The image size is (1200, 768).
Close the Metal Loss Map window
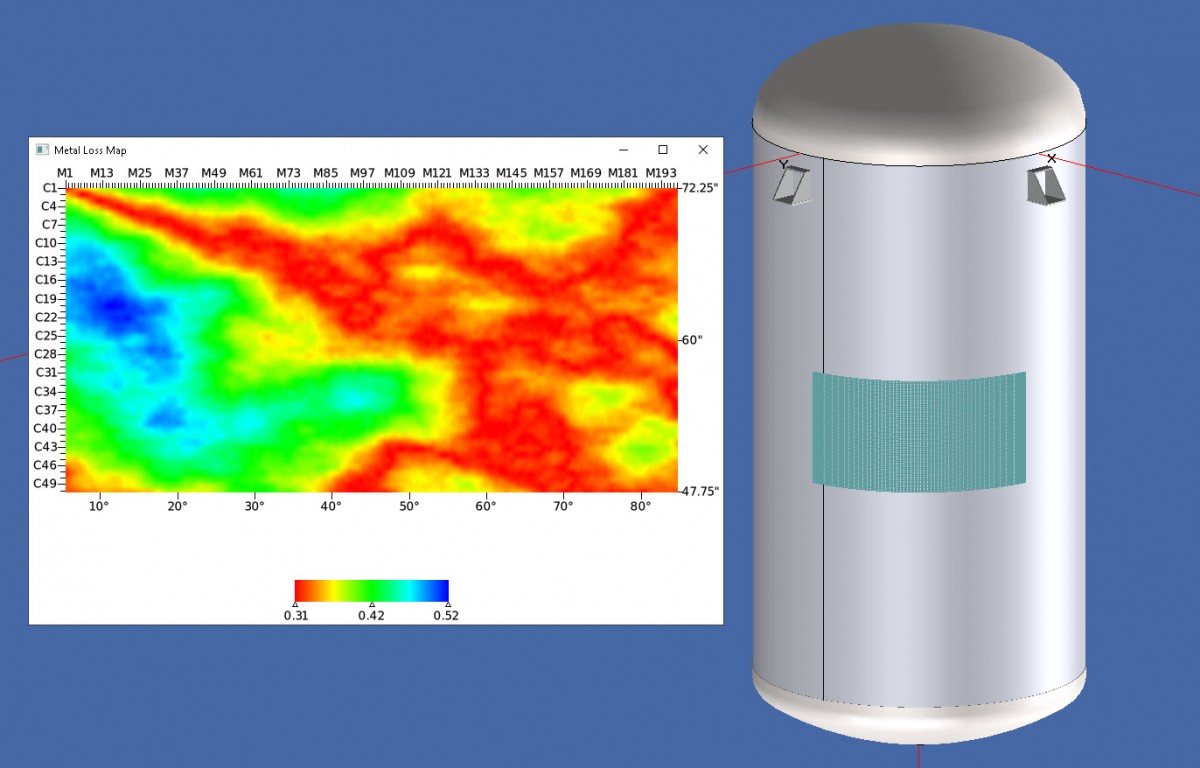[x=703, y=150]
